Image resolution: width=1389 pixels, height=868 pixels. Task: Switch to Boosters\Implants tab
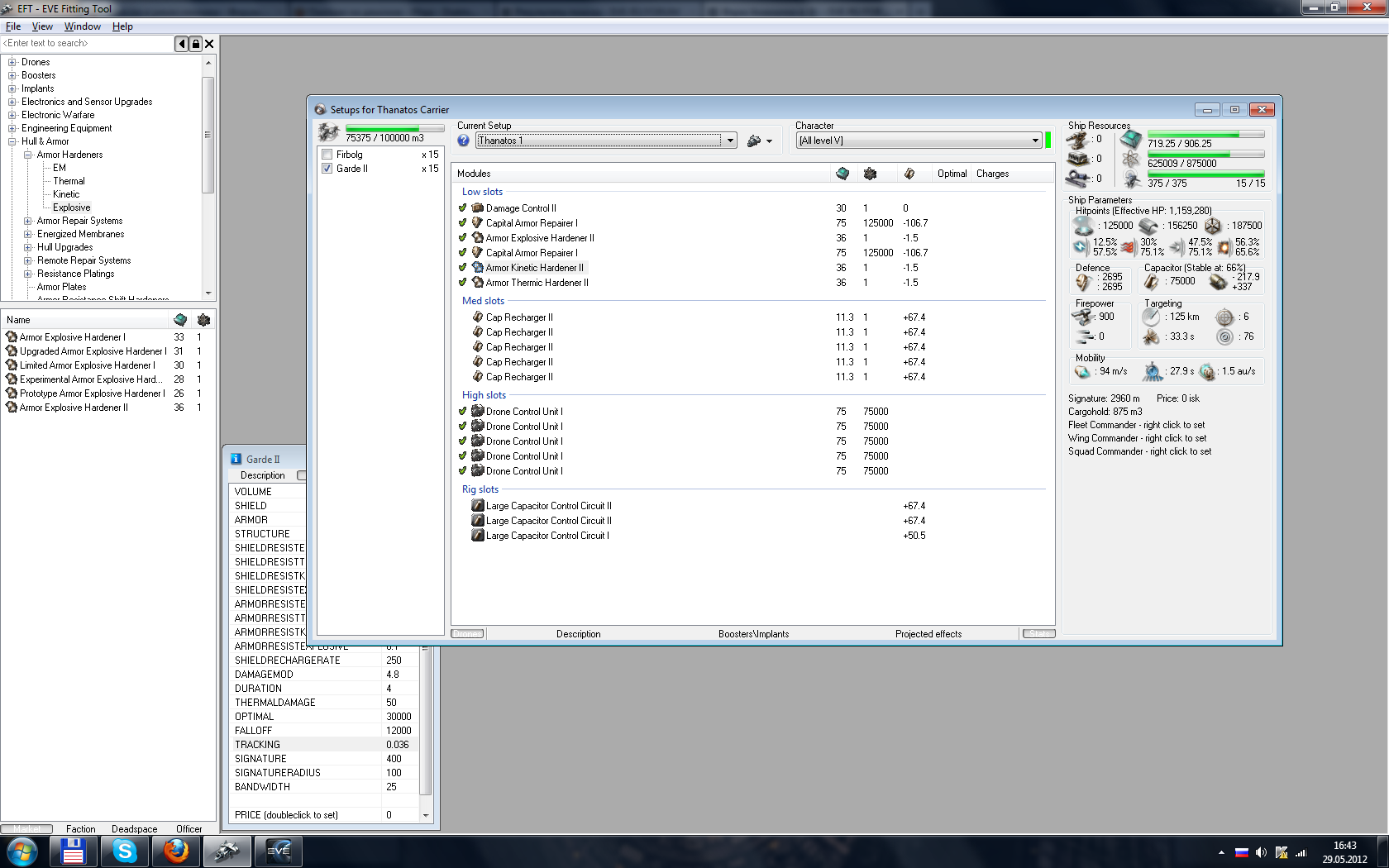tap(753, 634)
